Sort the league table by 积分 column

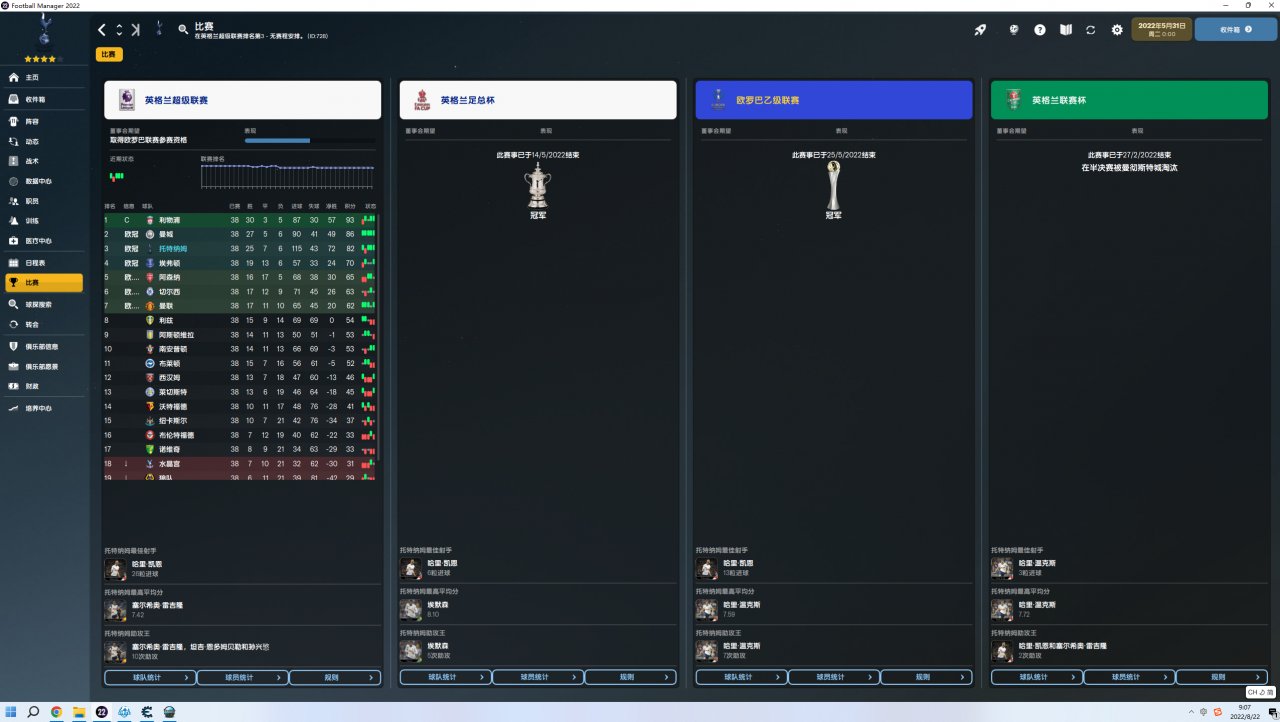click(350, 207)
